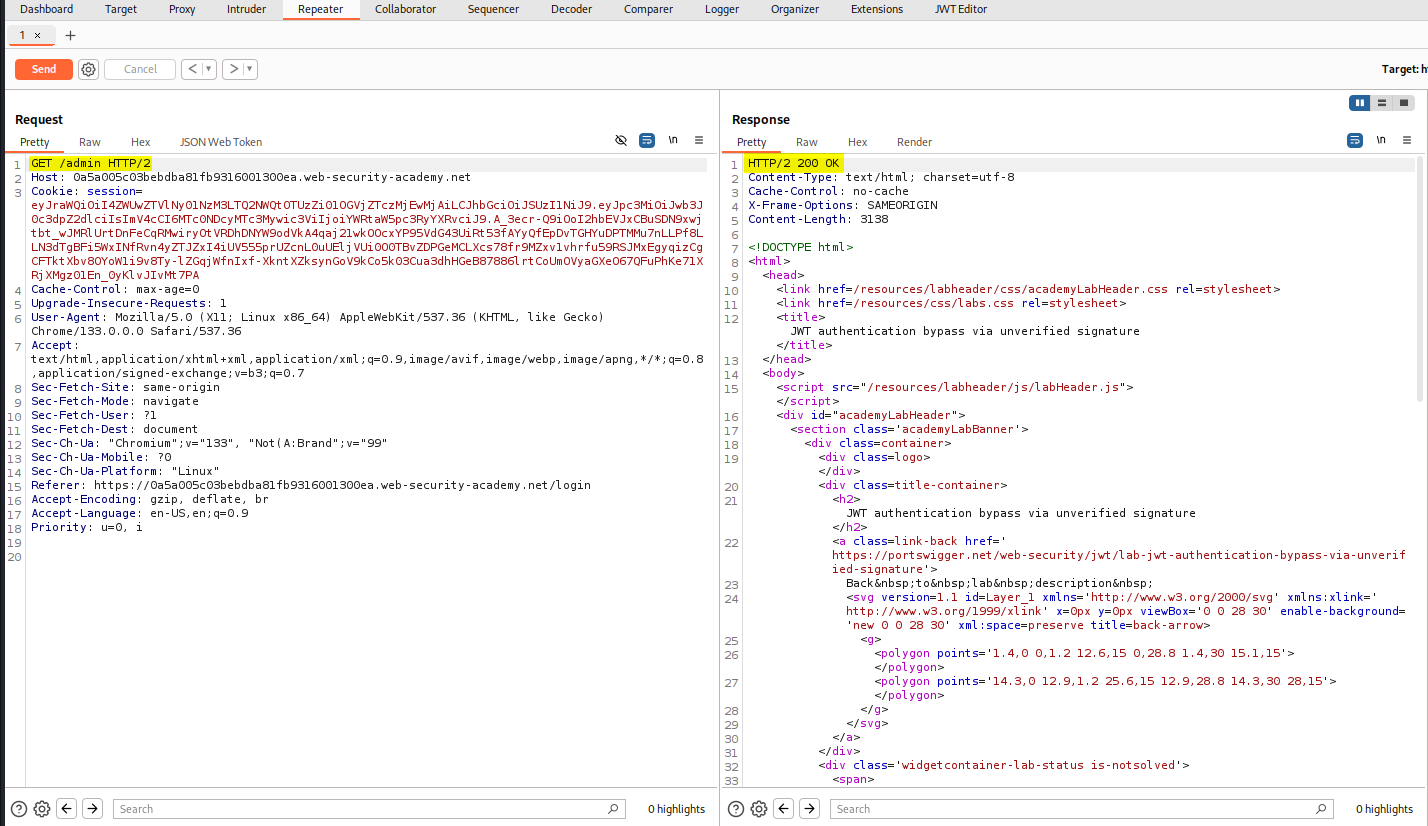Click the Target label at top right
The image size is (1428, 826).
pos(1402,69)
